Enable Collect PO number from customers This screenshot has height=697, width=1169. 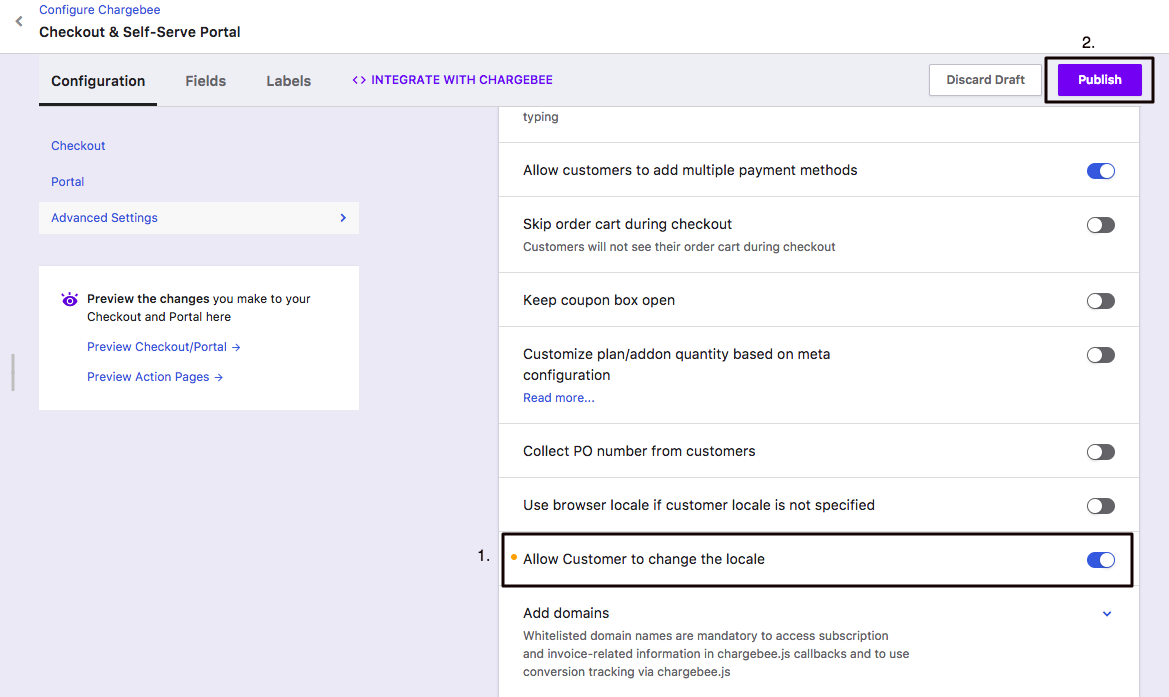1101,451
